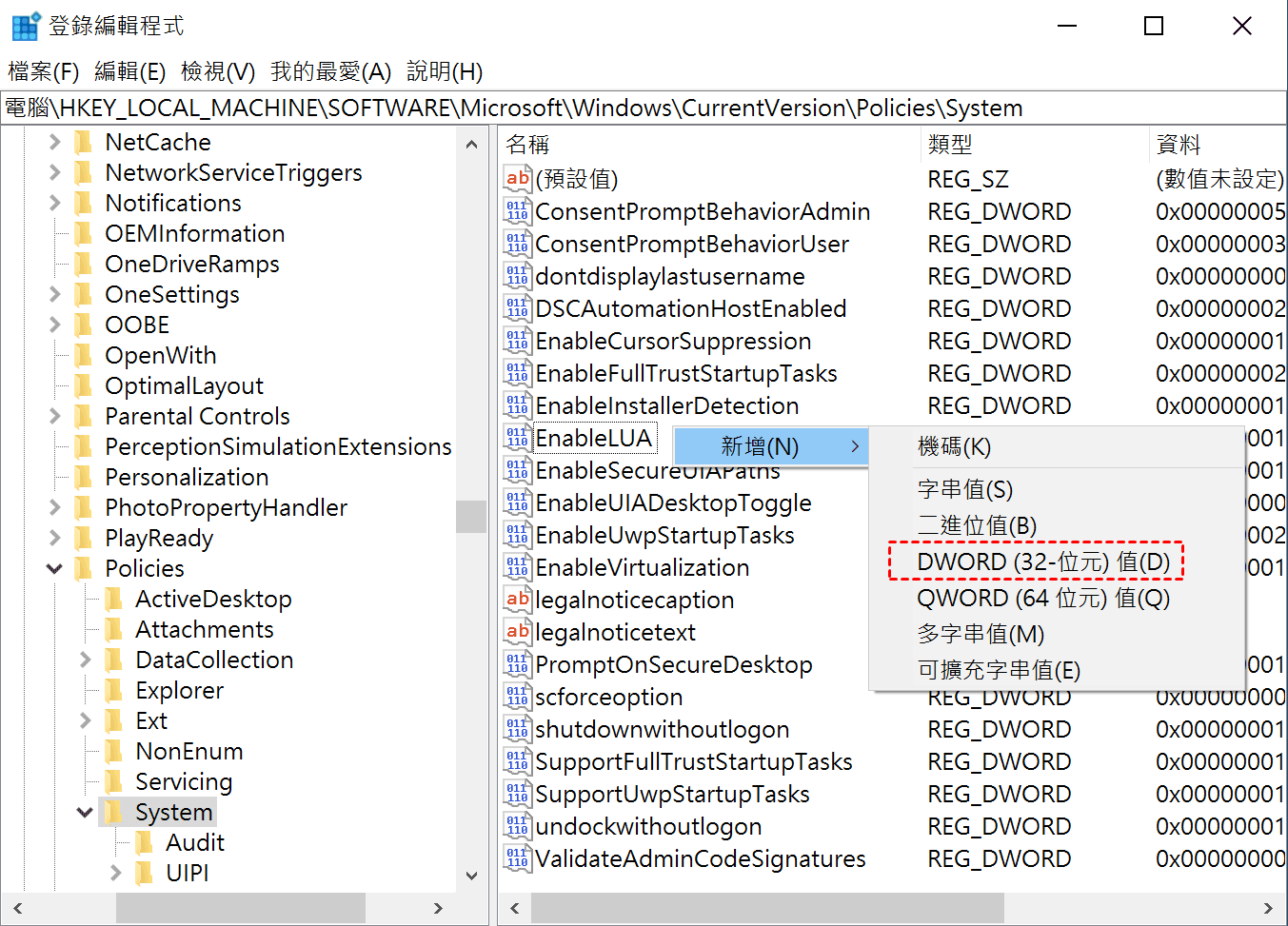Screen dimensions: 1288x926
Task: Open the 我的最愛(A) menu
Action: pos(330,71)
